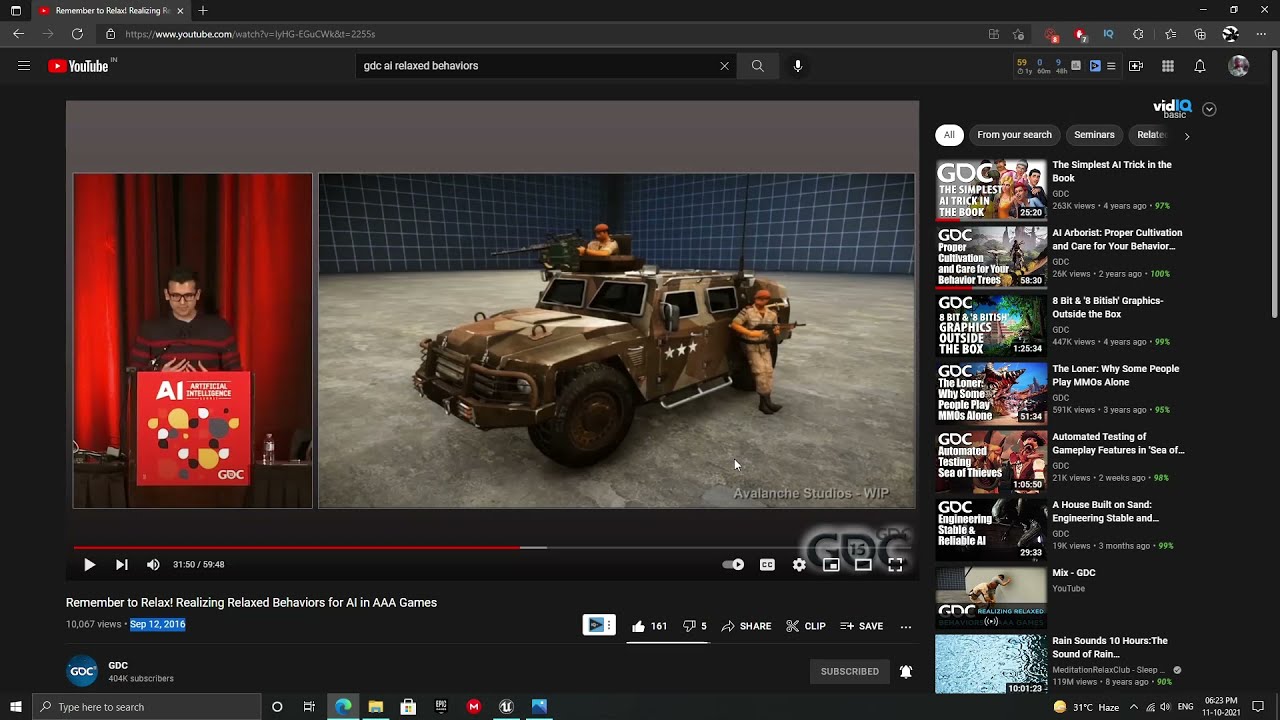Screen dimensions: 1280x720
Task: Skip to the next video
Action: coord(121,565)
